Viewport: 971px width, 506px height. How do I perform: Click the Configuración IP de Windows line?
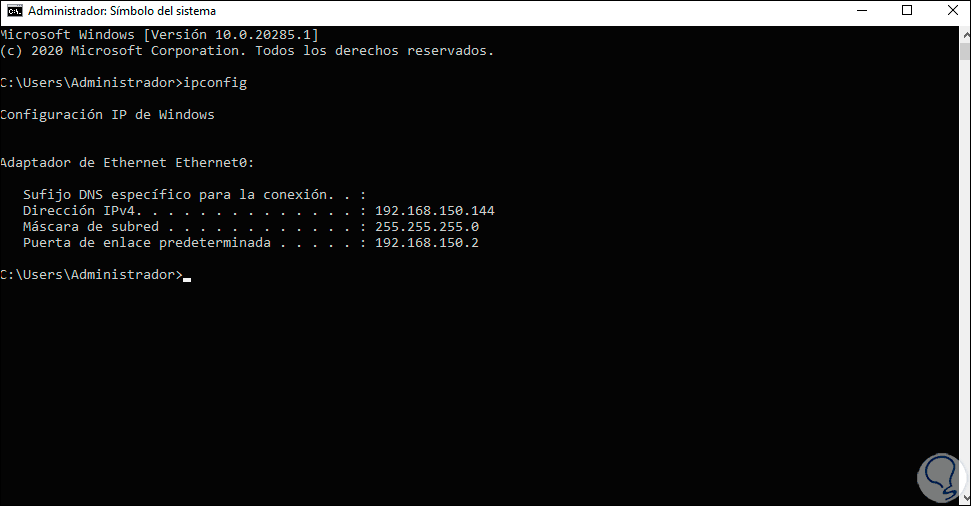(x=107, y=115)
